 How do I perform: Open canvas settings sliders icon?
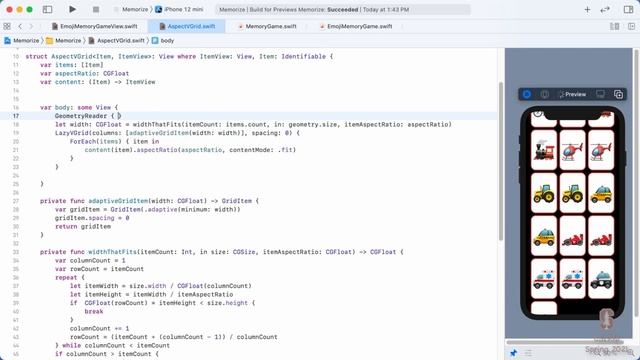coord(528,353)
